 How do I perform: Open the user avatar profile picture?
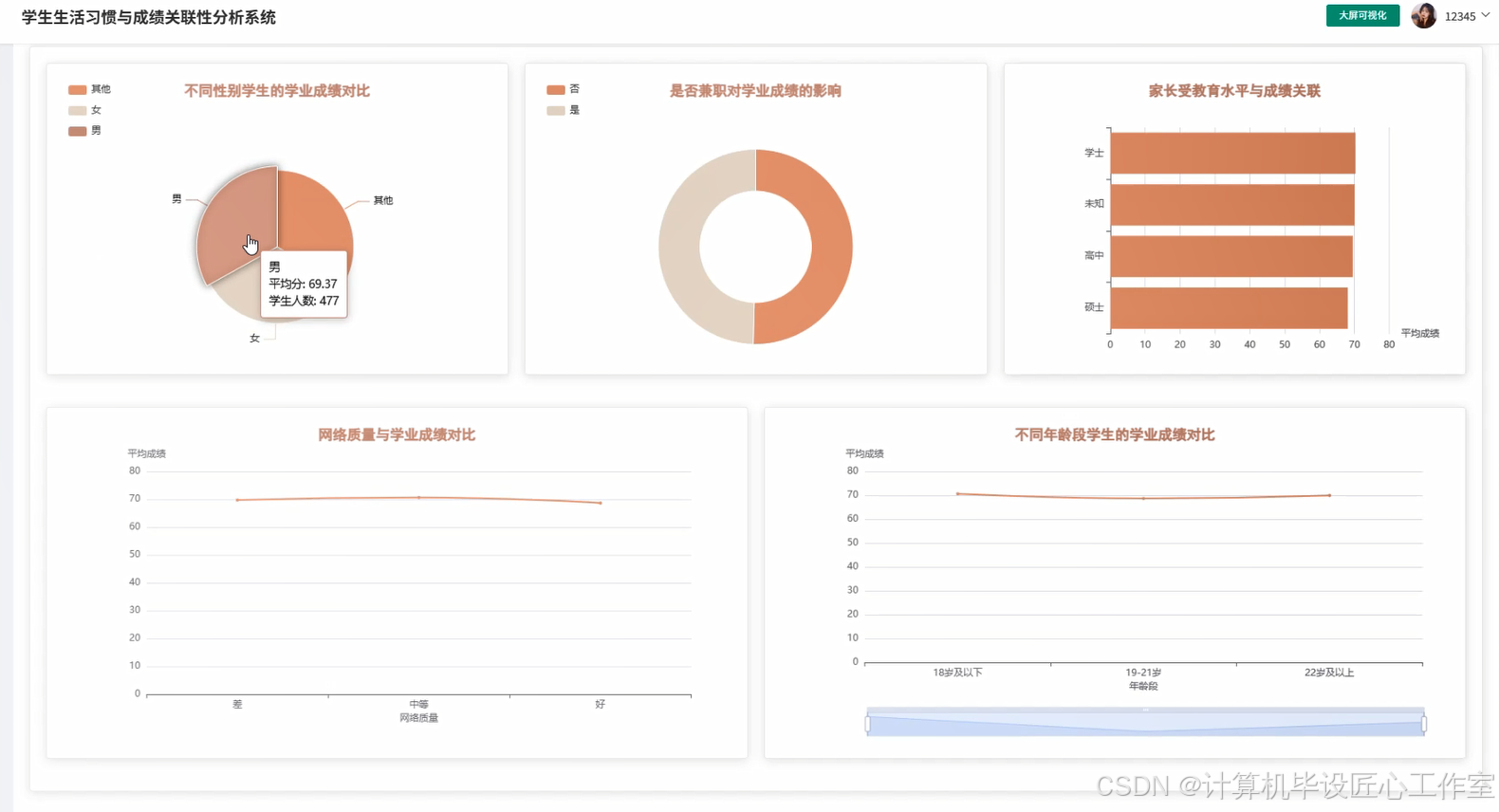pyautogui.click(x=1423, y=15)
